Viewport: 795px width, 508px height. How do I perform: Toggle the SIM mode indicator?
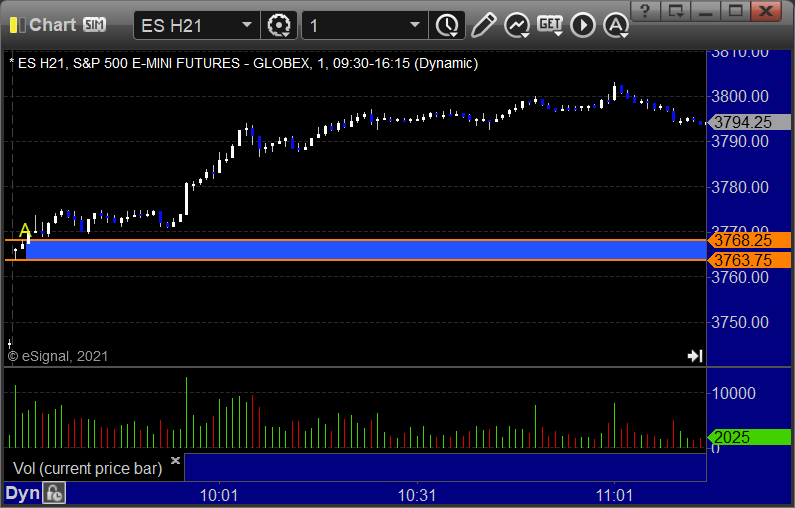pos(94,24)
